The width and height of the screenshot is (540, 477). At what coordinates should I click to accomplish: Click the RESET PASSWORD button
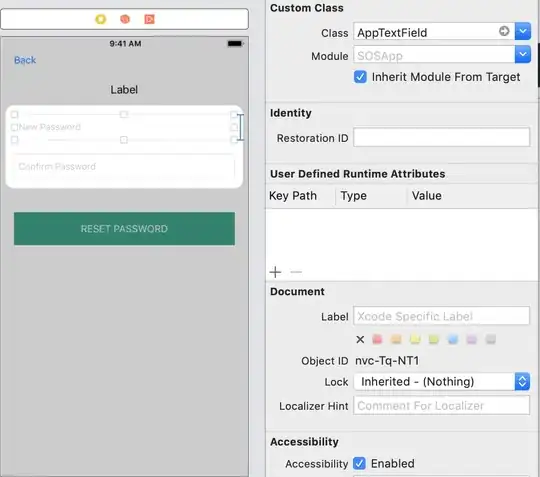124,229
